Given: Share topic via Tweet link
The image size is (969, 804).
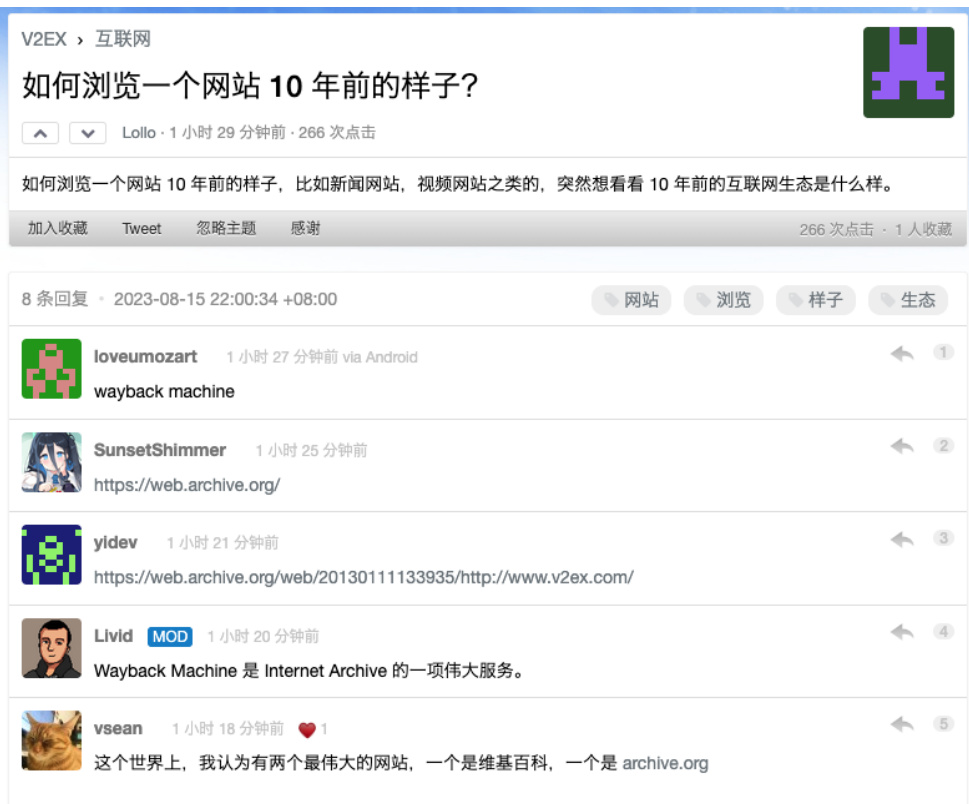Looking at the screenshot, I should coord(142,229).
